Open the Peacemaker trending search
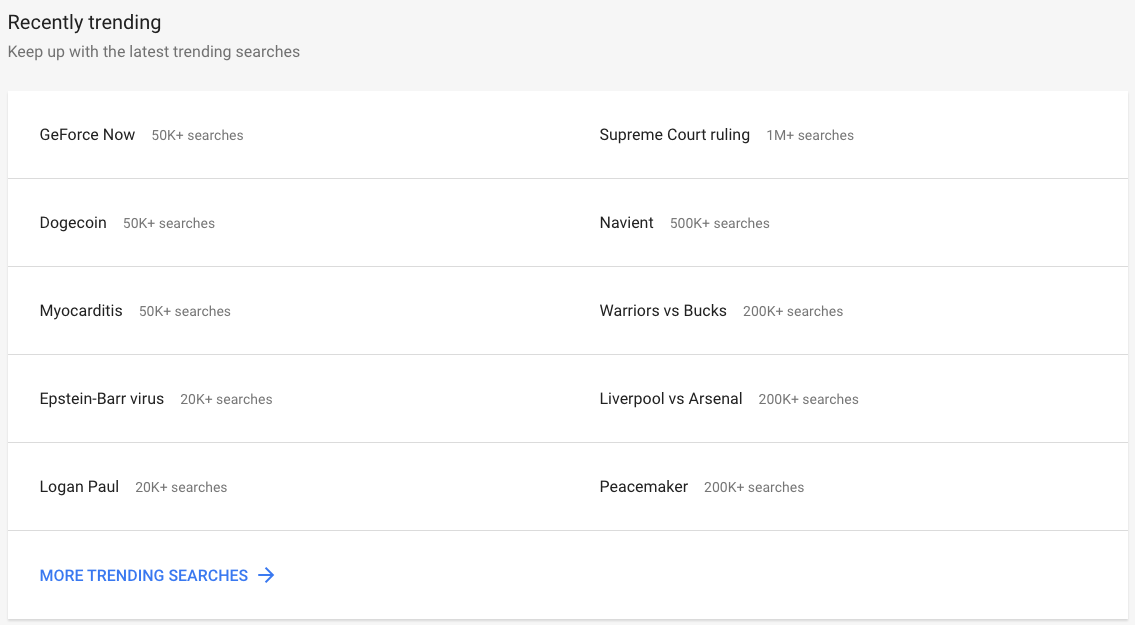 tap(643, 486)
